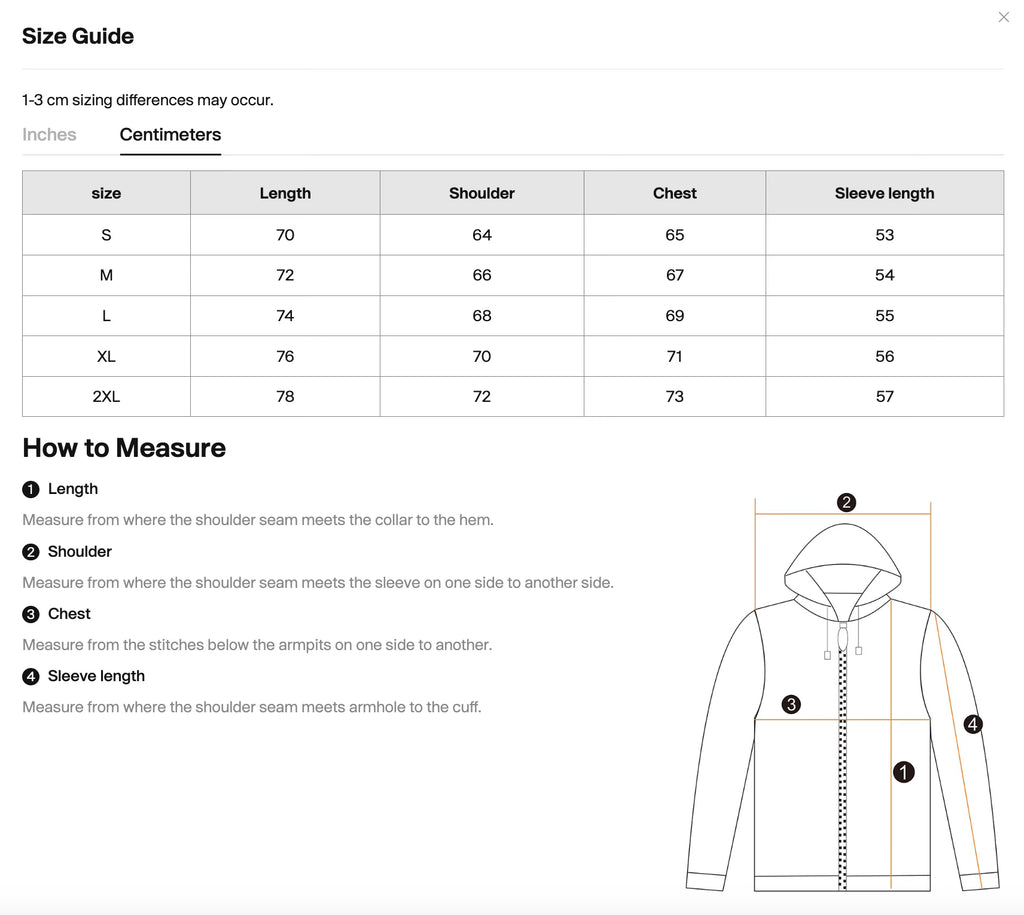The width and height of the screenshot is (1024, 915).
Task: Click the How to Measure heading
Action: [x=124, y=448]
